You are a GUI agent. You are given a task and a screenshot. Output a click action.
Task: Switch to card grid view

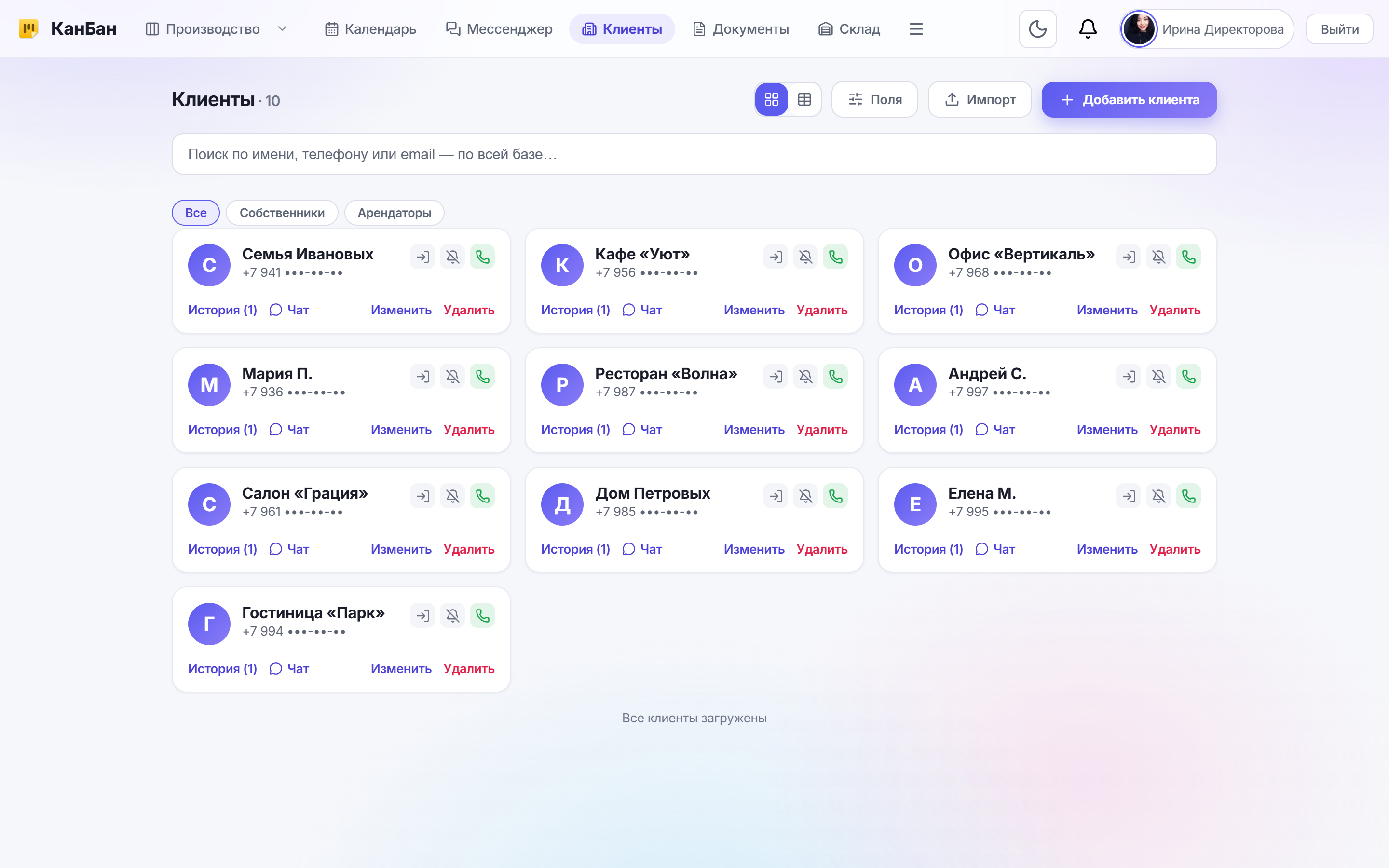tap(771, 99)
